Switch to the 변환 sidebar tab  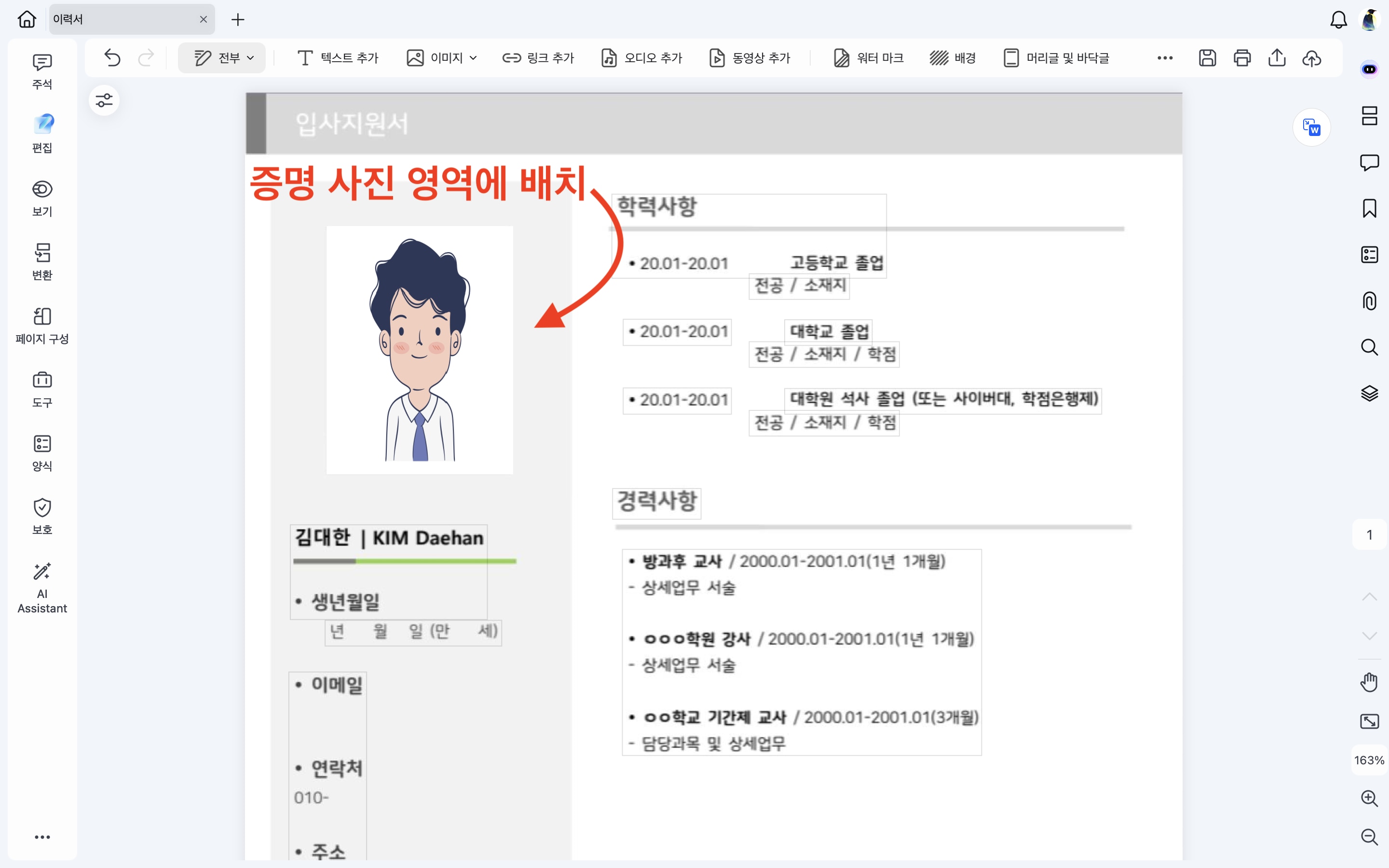[42, 261]
